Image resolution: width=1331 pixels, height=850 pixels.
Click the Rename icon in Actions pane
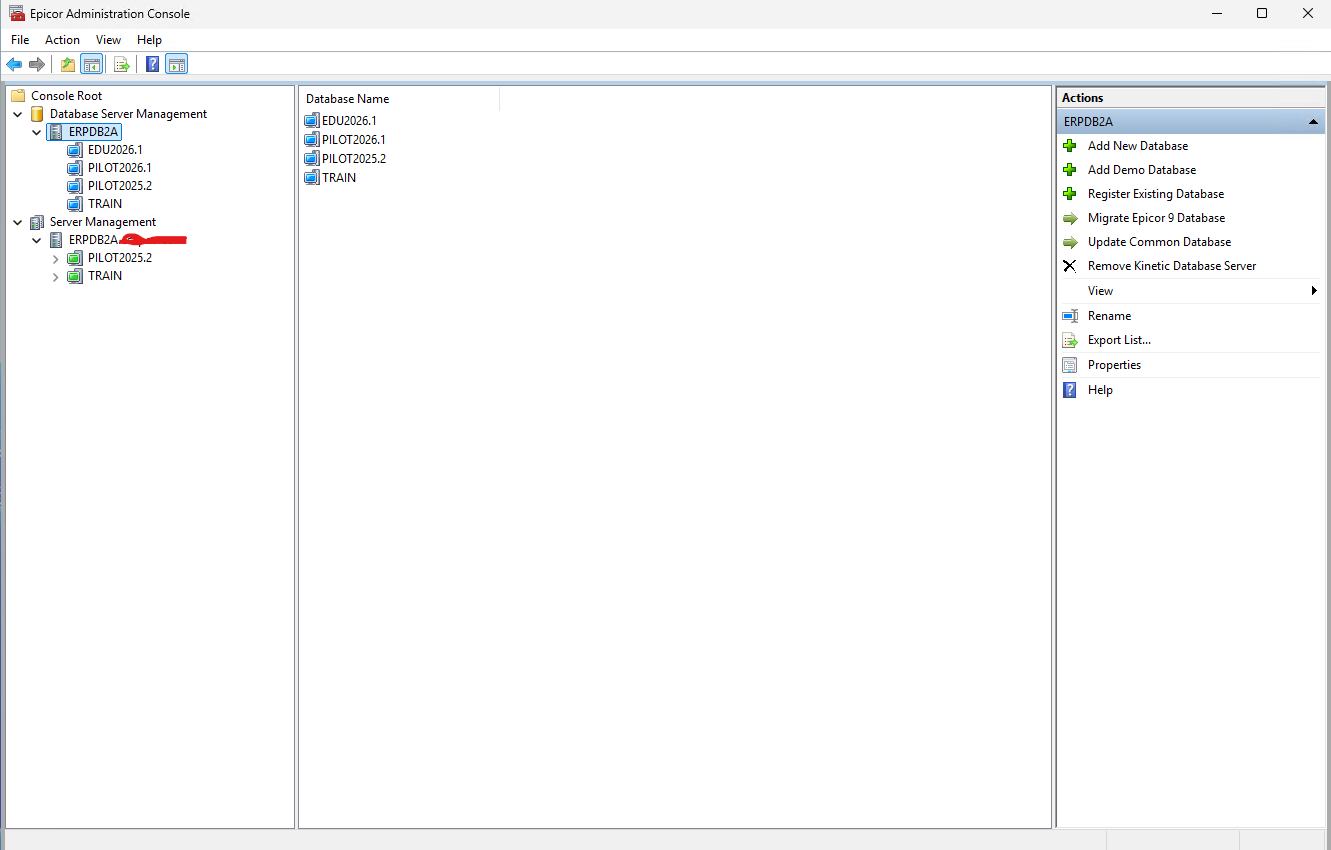click(1070, 316)
